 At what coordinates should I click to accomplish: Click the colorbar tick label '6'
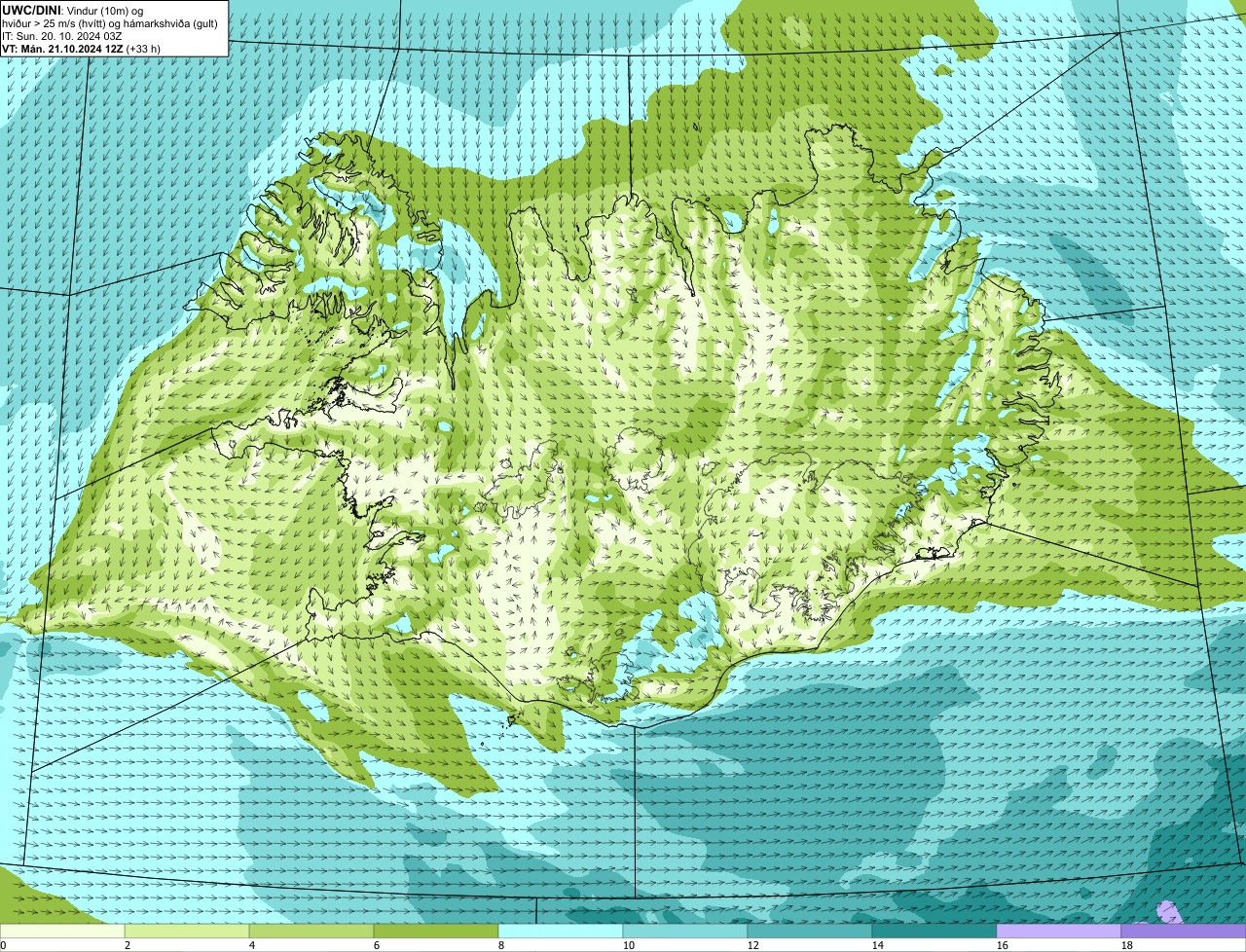377,945
